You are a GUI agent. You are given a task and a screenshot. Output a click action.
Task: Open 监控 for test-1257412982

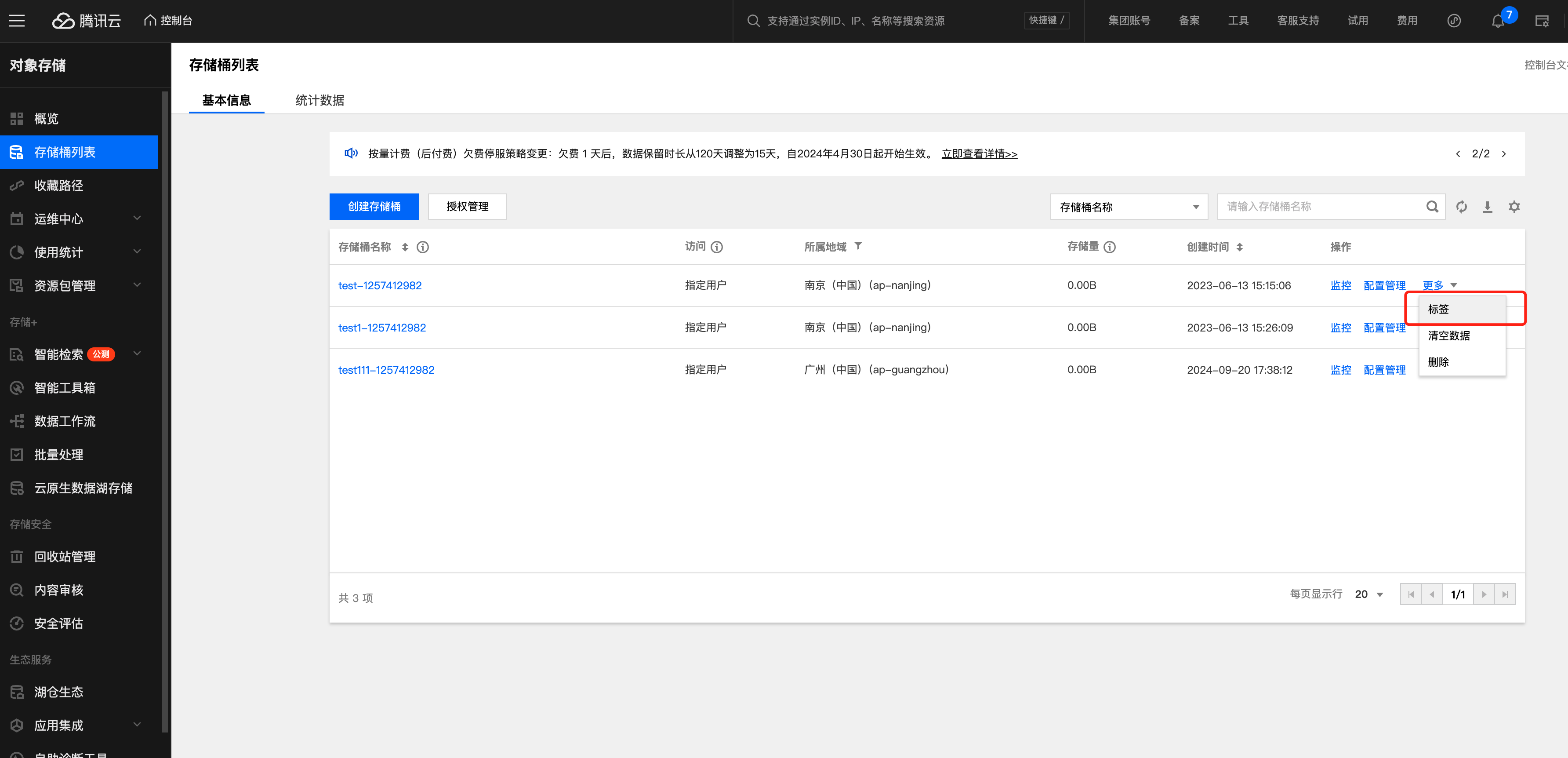(x=1340, y=285)
